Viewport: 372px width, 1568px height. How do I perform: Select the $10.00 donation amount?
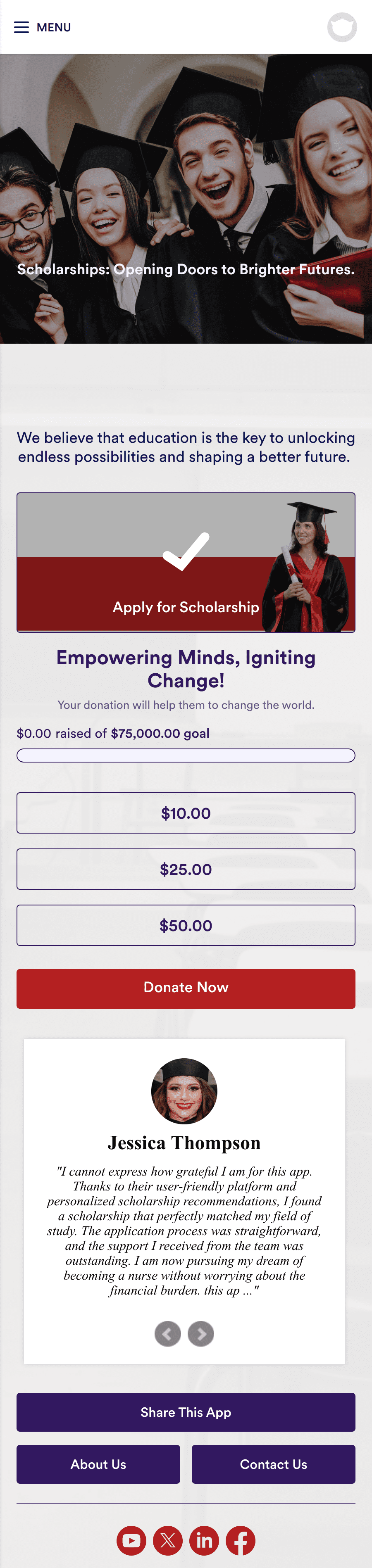click(x=186, y=813)
